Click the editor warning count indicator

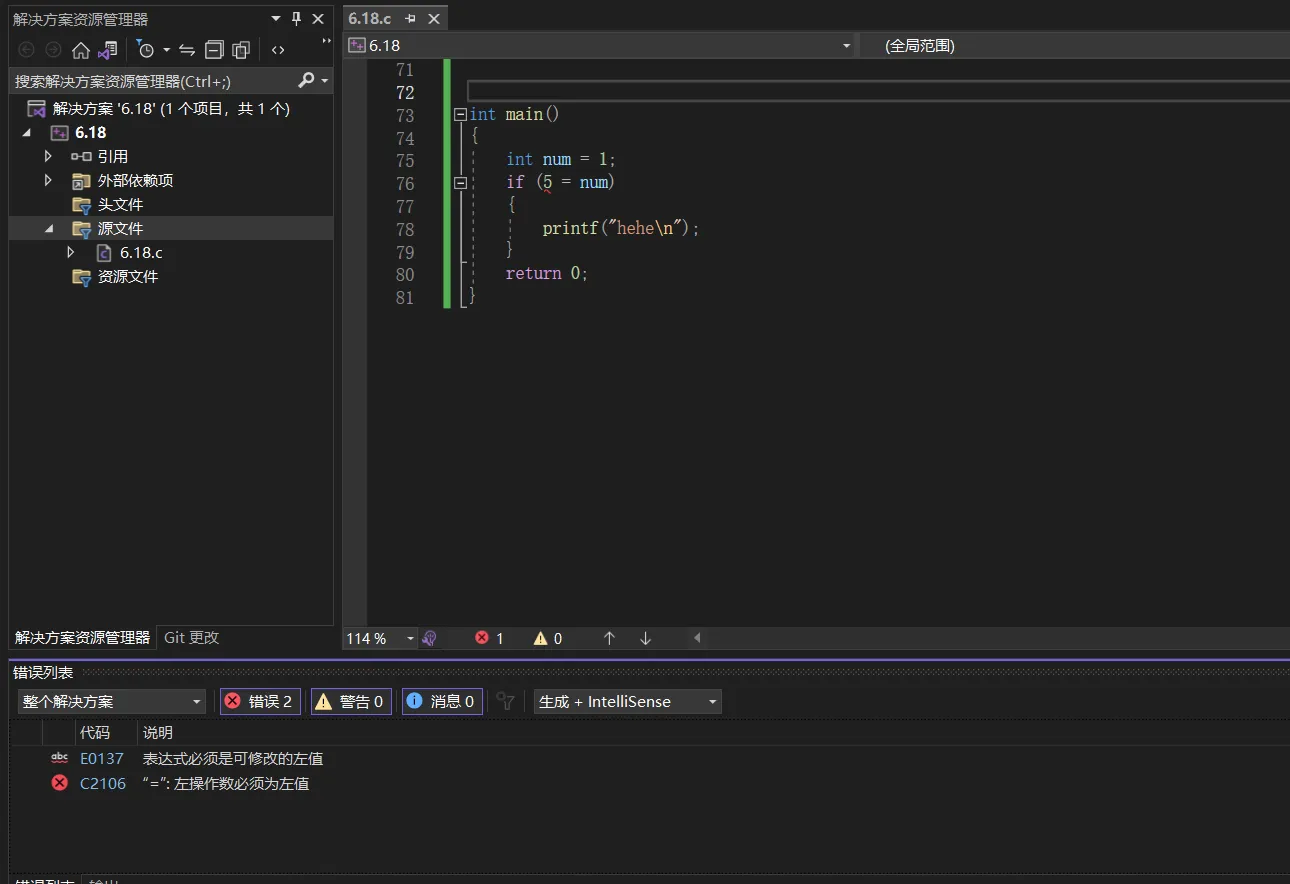click(548, 638)
